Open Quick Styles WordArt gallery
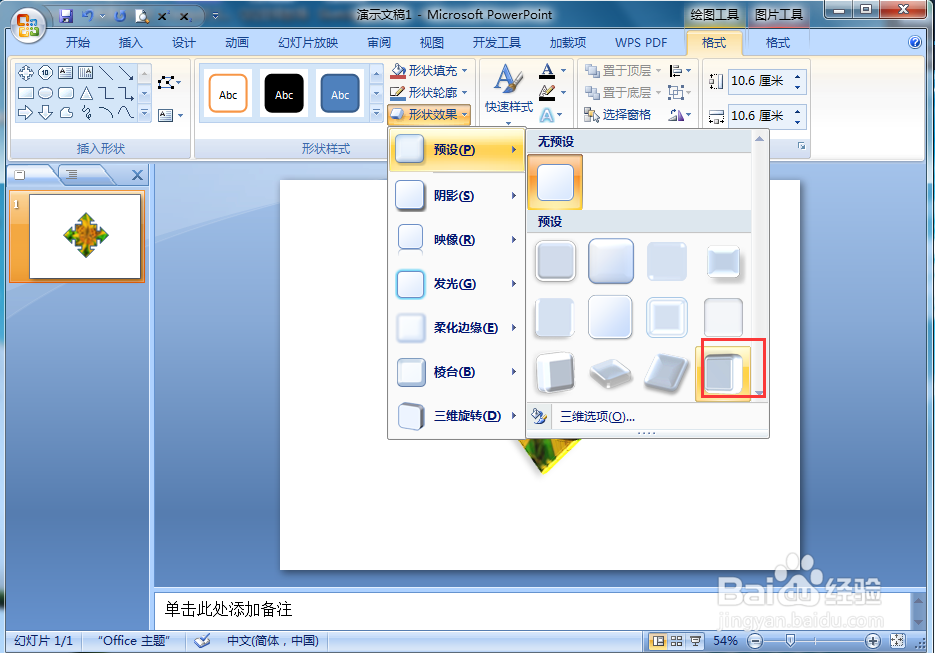935x653 pixels. coord(508,94)
